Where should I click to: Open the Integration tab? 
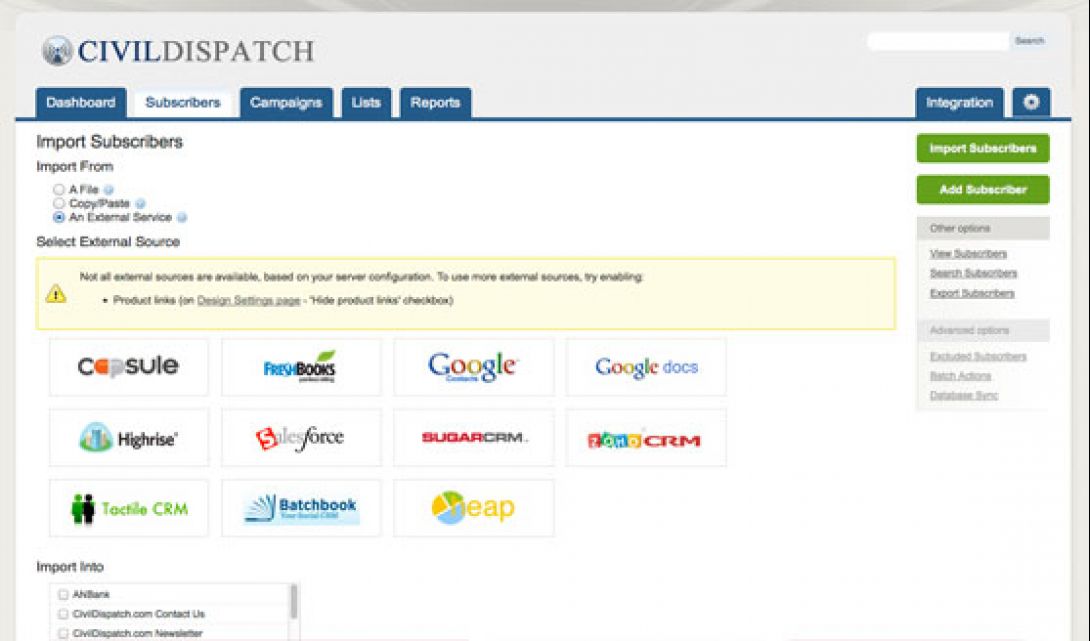959,102
